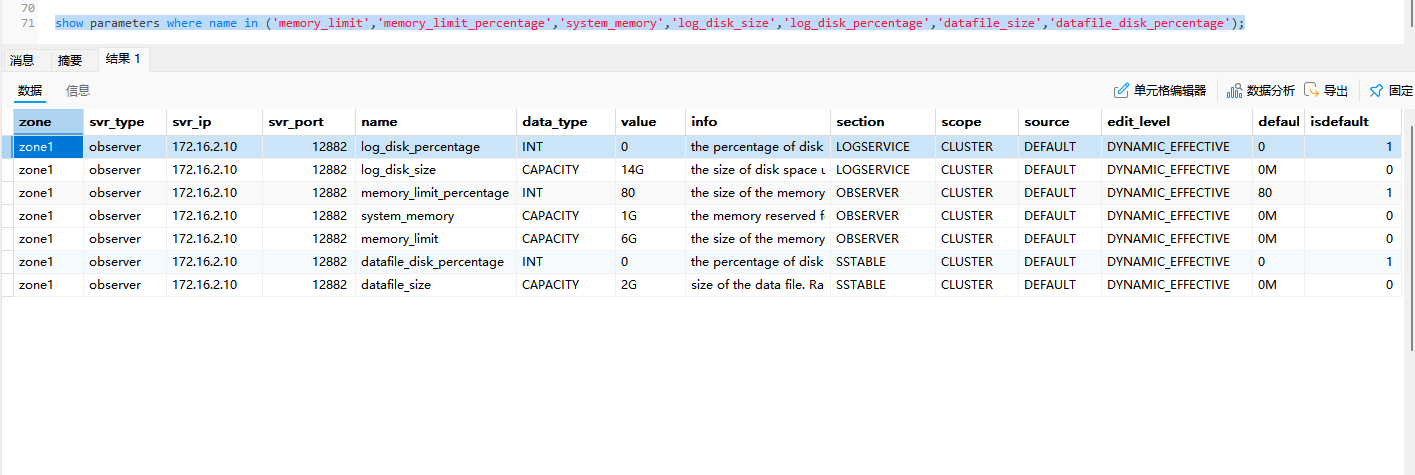Click the edit_level column header
The image size is (1415, 475).
[1138, 122]
